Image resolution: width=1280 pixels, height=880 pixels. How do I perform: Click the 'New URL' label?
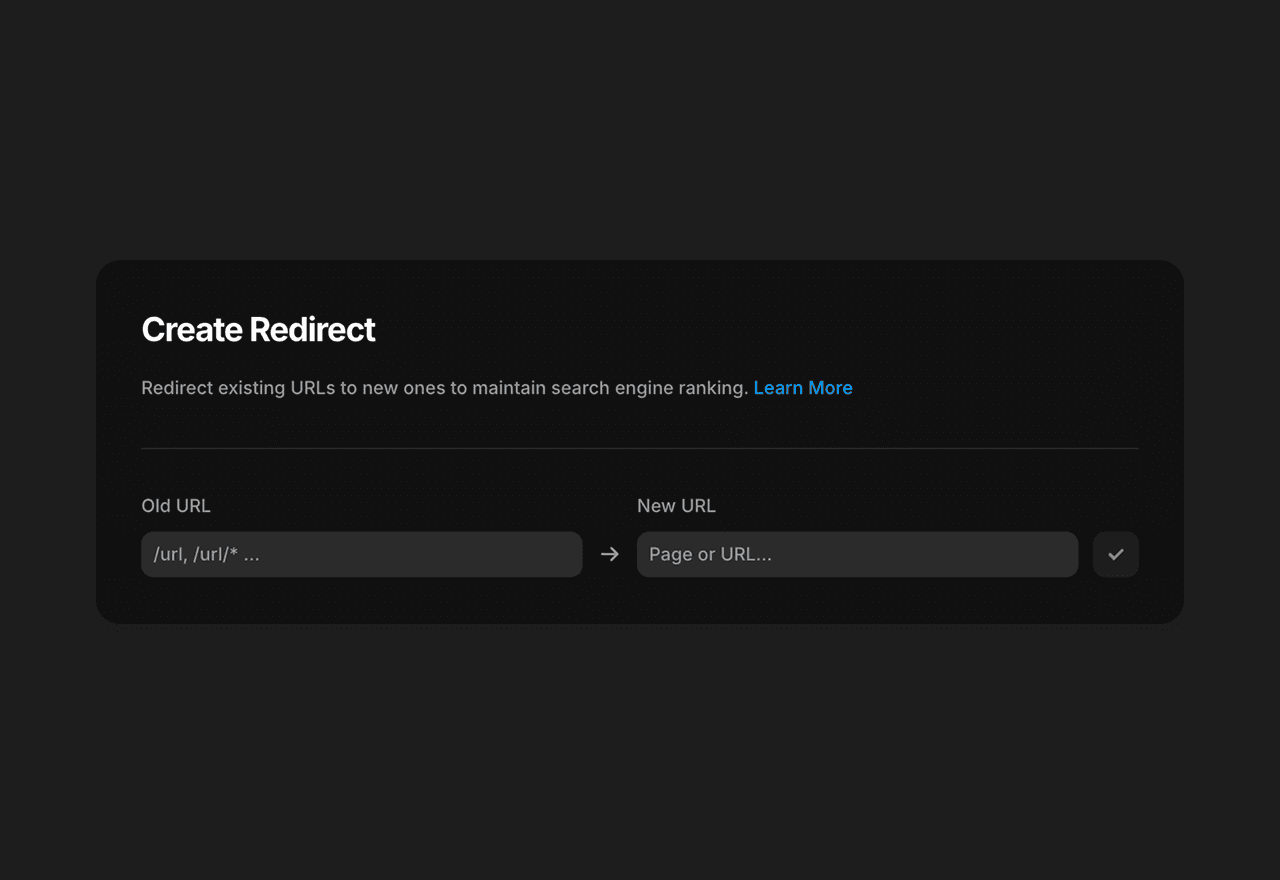coord(676,506)
